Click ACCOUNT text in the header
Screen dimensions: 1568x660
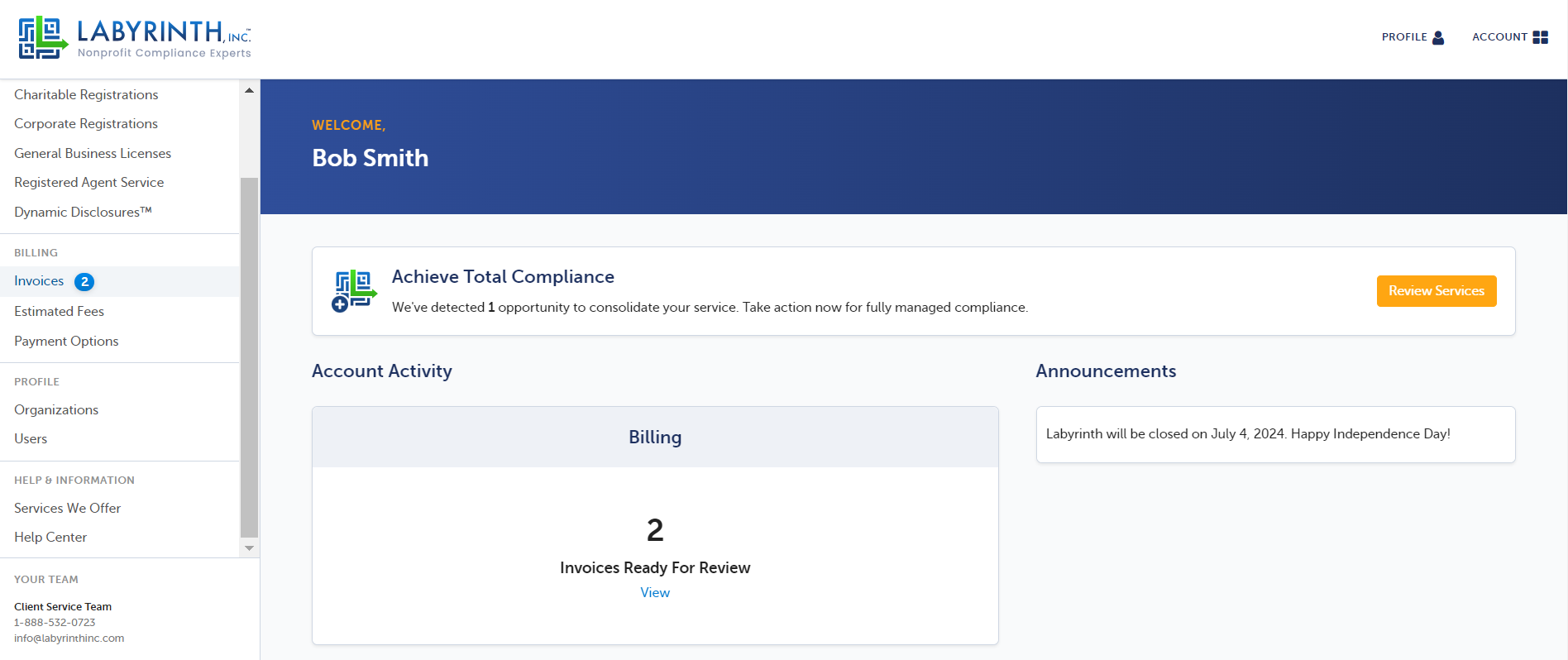coord(1499,37)
